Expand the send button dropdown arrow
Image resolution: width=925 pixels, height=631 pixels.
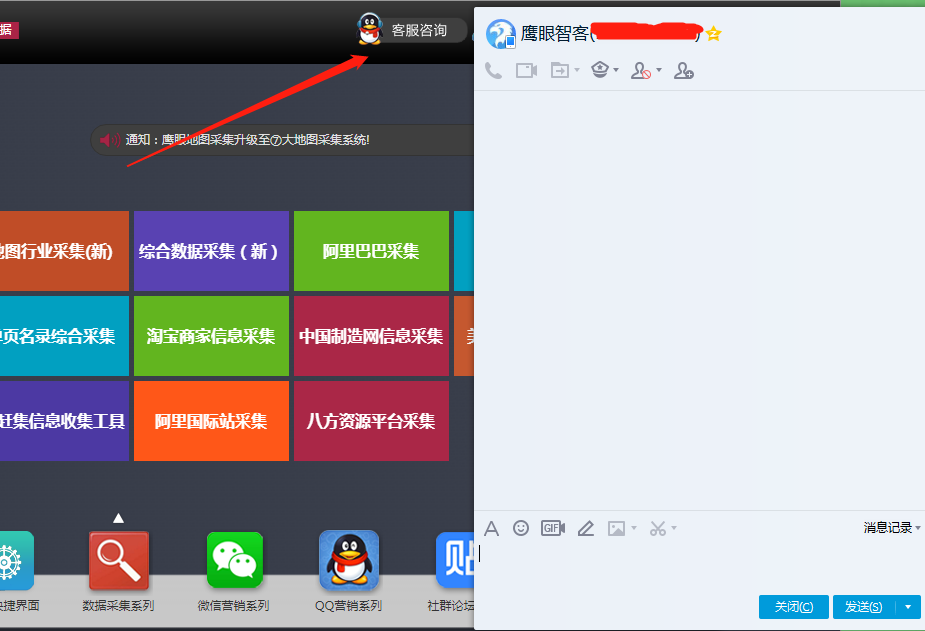click(908, 607)
